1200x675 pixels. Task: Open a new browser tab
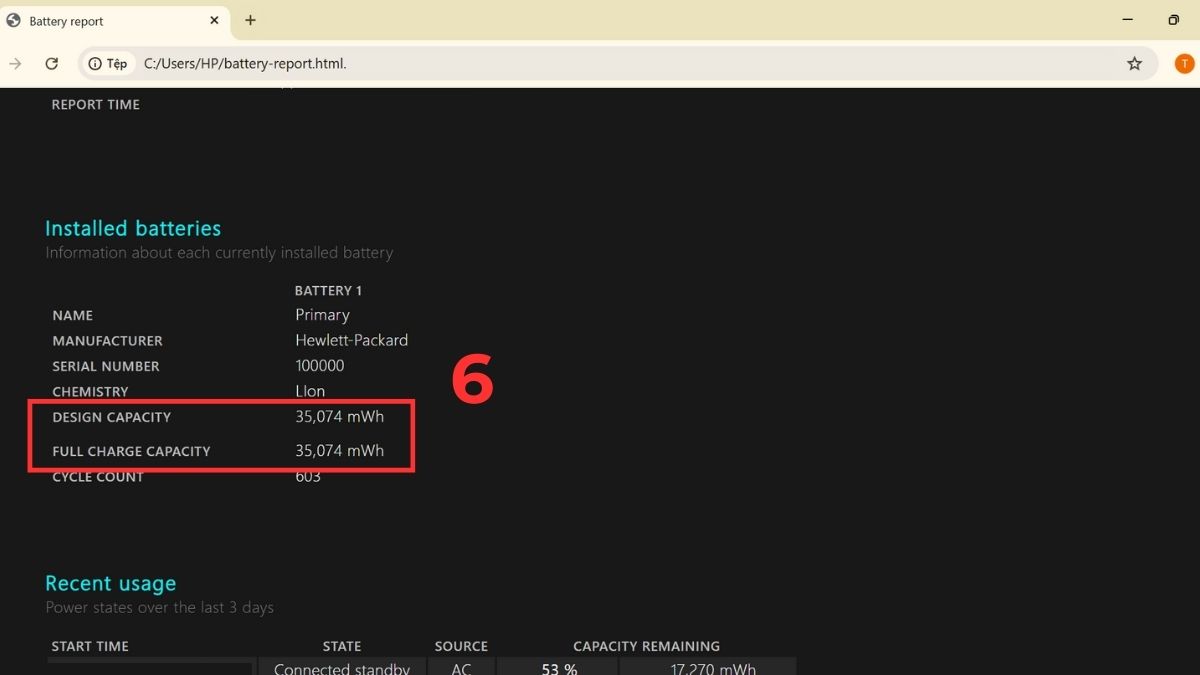click(x=250, y=20)
